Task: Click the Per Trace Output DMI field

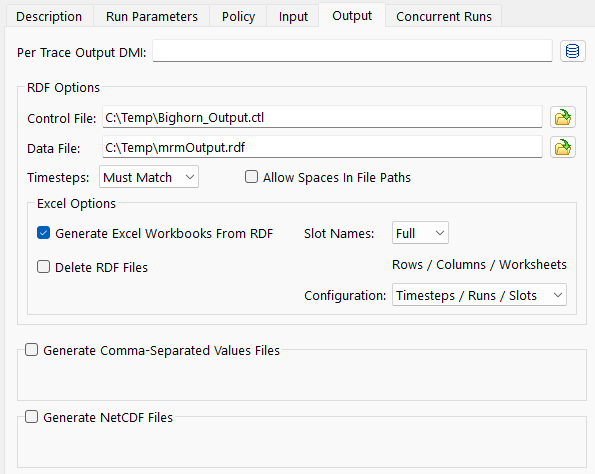Action: click(x=353, y=51)
